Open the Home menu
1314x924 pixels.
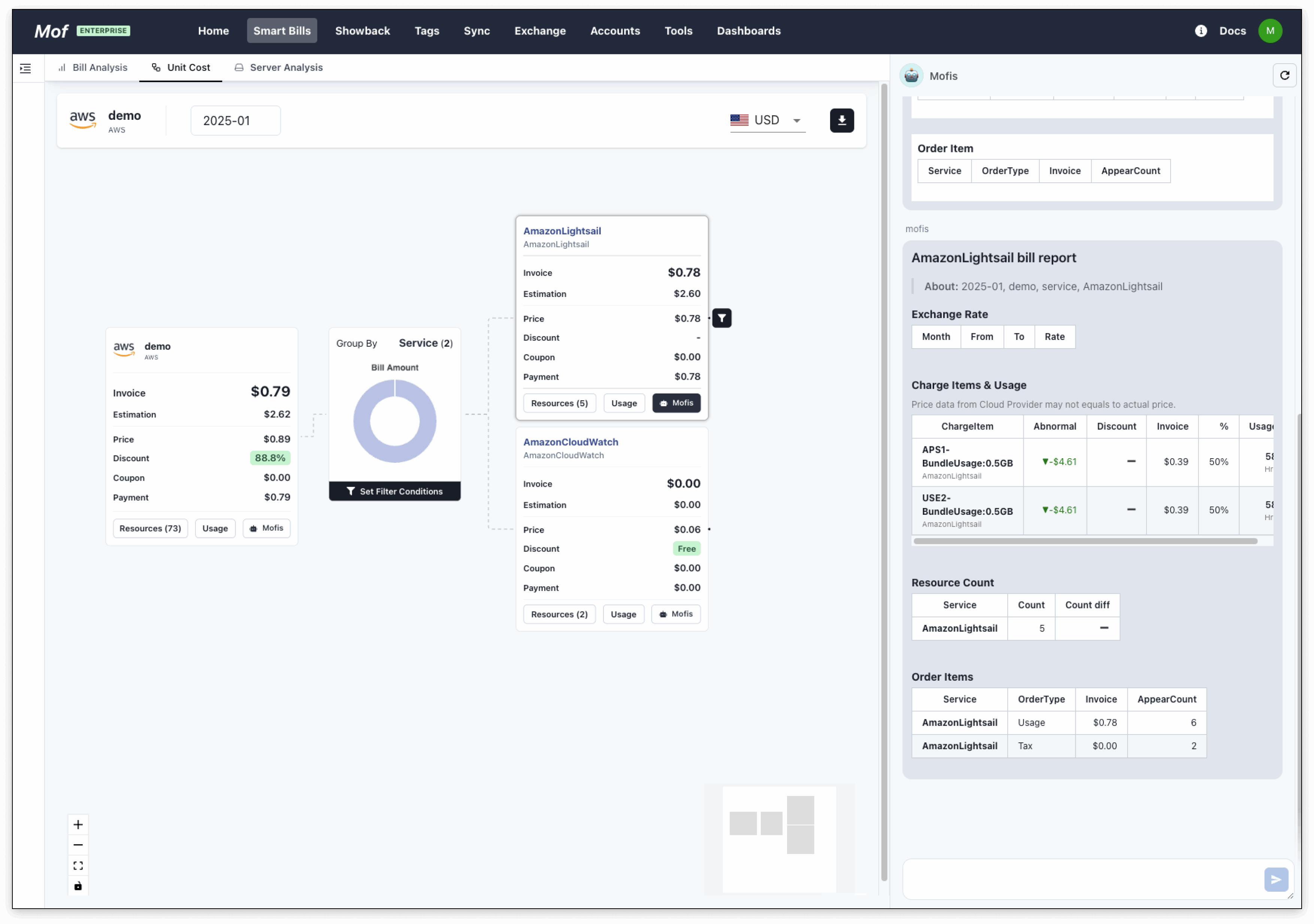pyautogui.click(x=214, y=31)
